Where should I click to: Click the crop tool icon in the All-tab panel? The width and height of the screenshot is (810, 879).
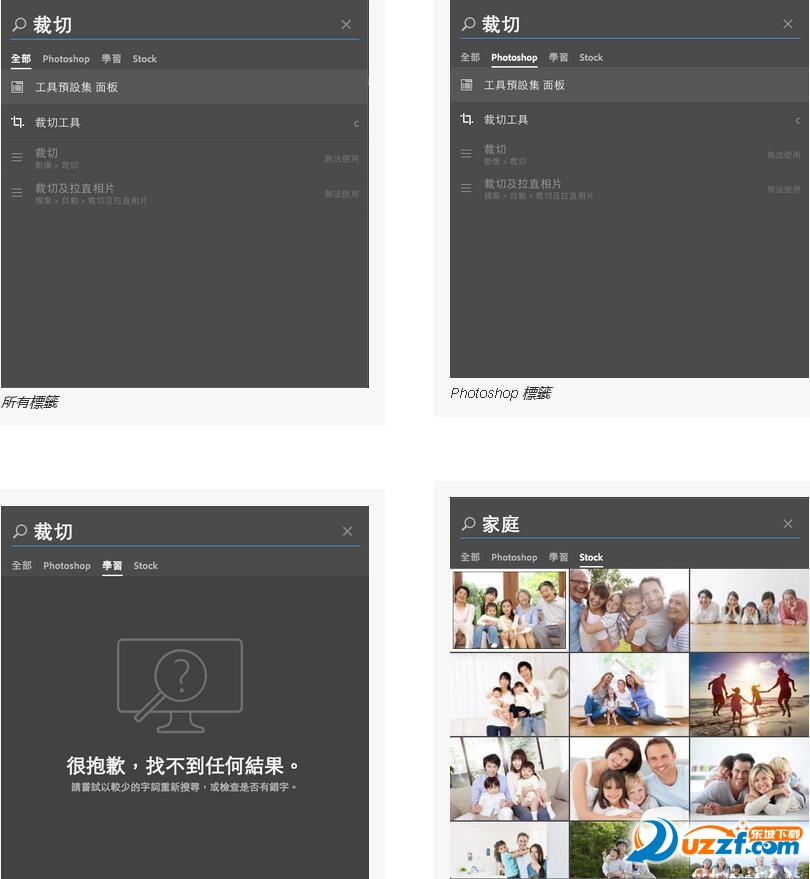coord(17,123)
